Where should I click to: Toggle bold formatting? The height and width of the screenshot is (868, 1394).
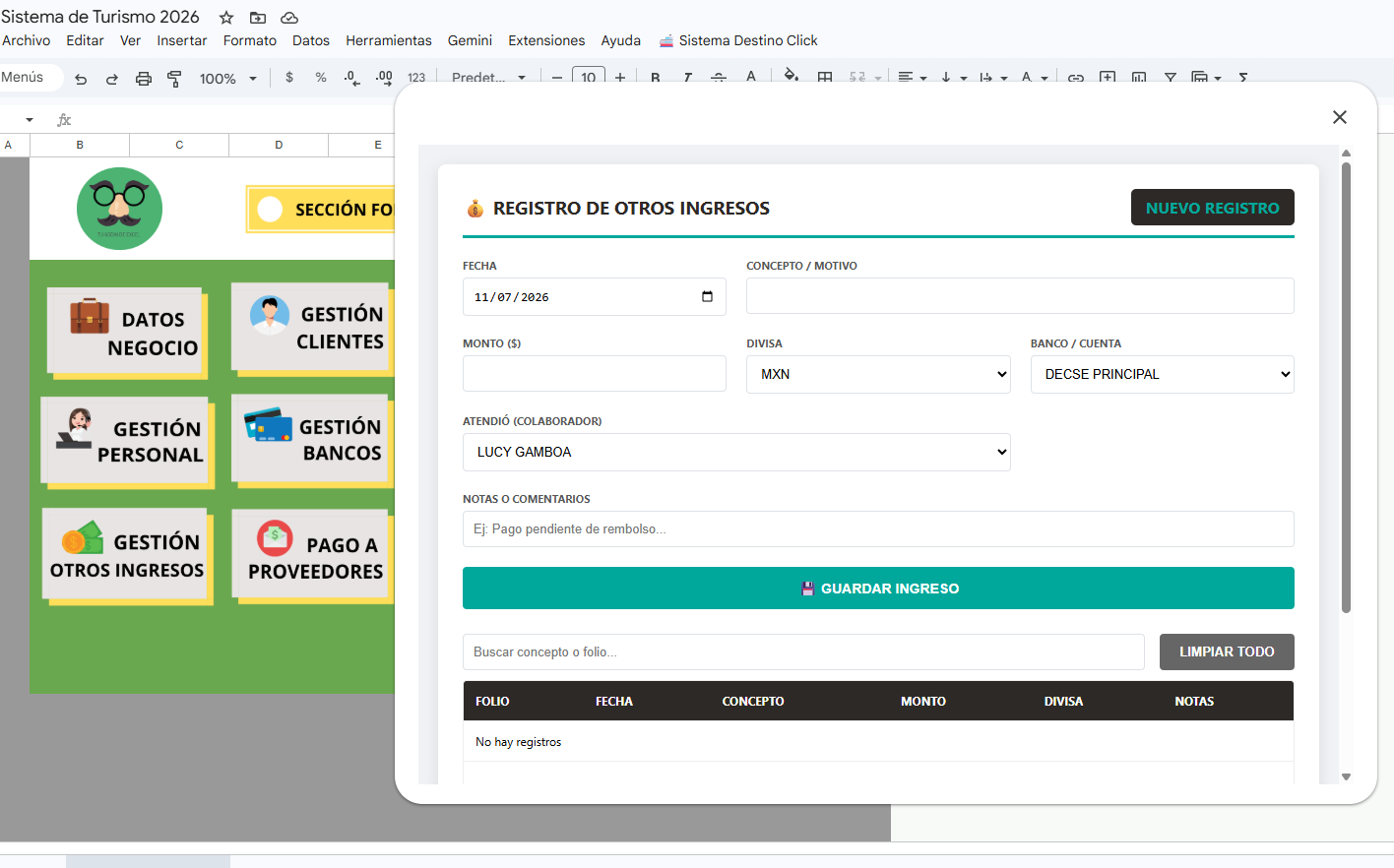coord(656,78)
